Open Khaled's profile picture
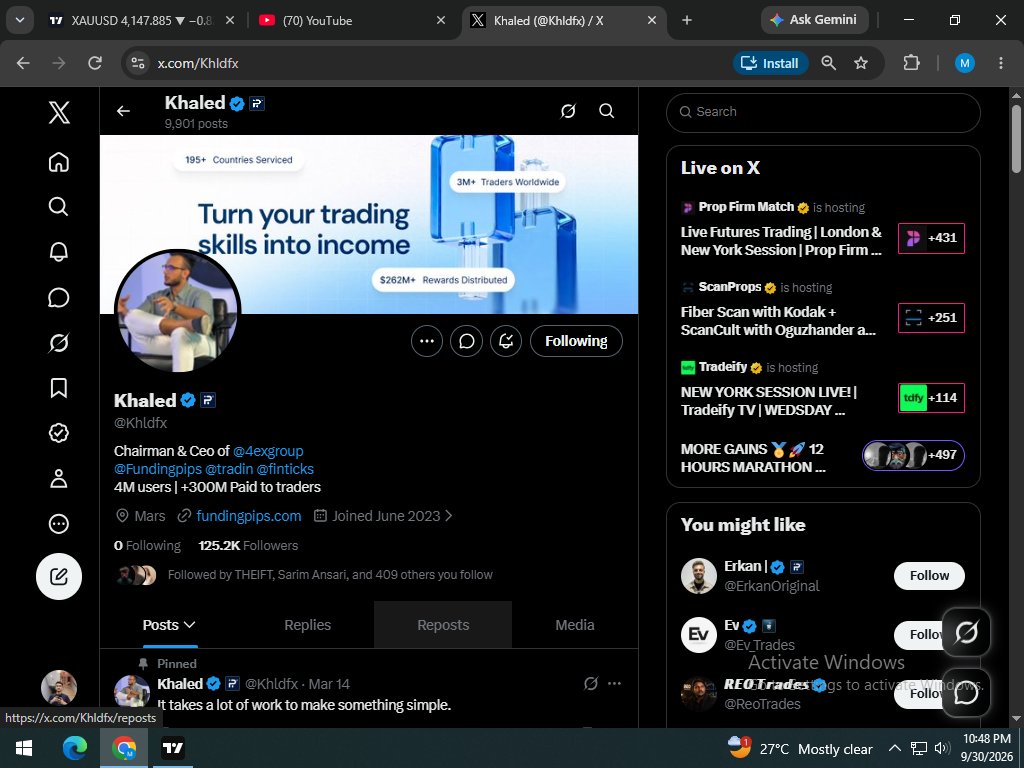The image size is (1024, 768). [x=177, y=311]
